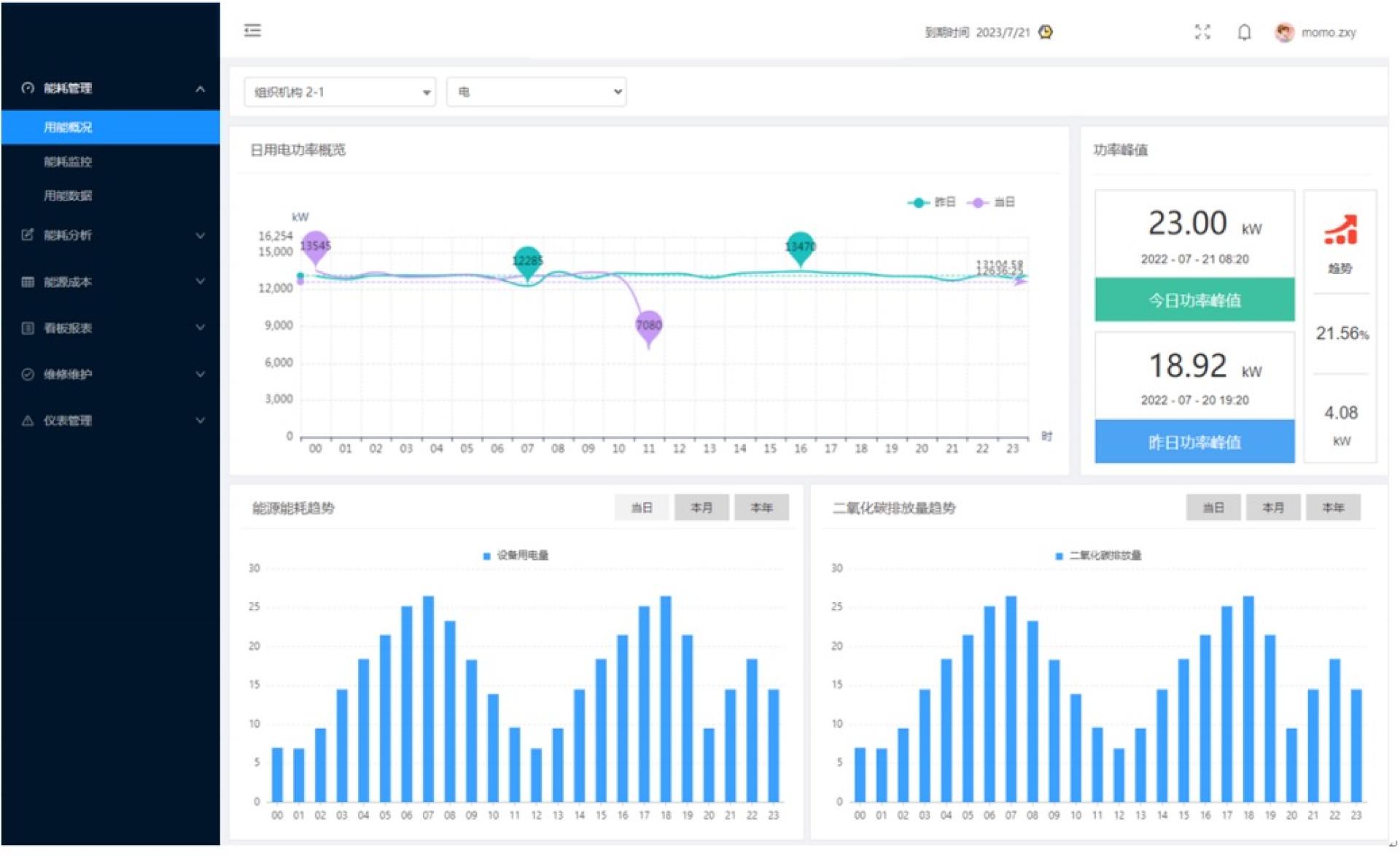The height and width of the screenshot is (856, 1400).
Task: Click the 仪表管理 warning triangle icon
Action: point(28,421)
